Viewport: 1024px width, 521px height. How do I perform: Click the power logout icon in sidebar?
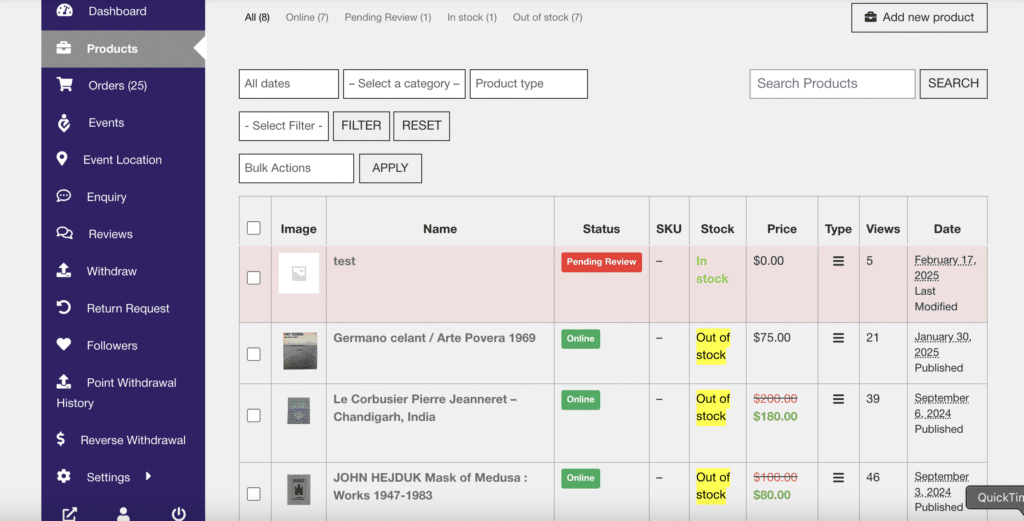(178, 514)
